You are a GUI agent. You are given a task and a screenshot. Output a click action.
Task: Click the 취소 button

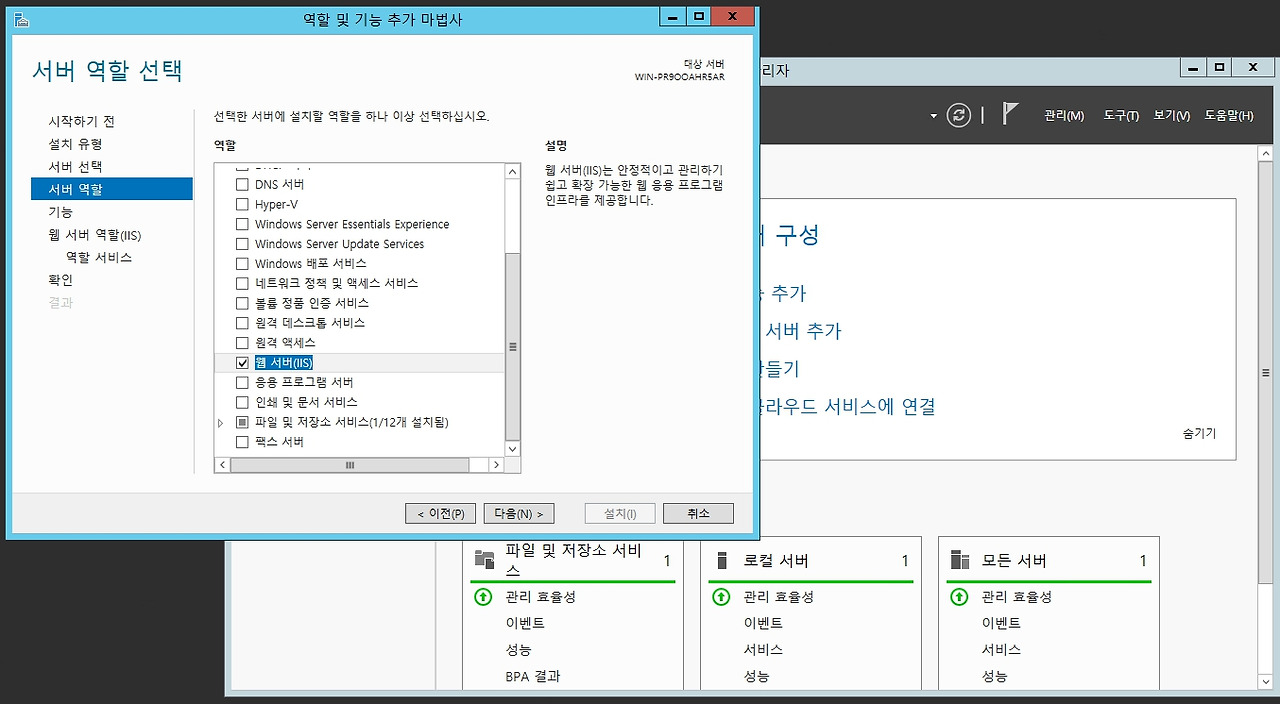point(698,513)
